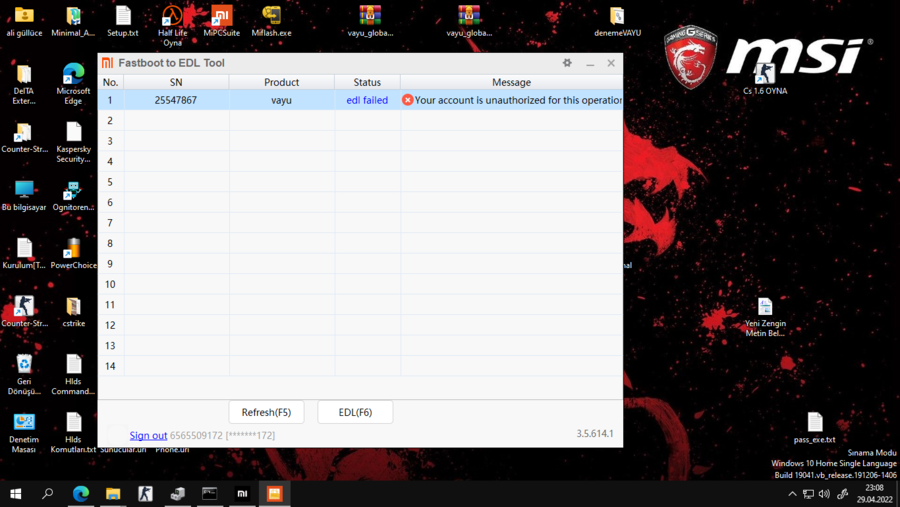Select the SN column header
Viewport: 900px width, 507px height.
pos(176,82)
